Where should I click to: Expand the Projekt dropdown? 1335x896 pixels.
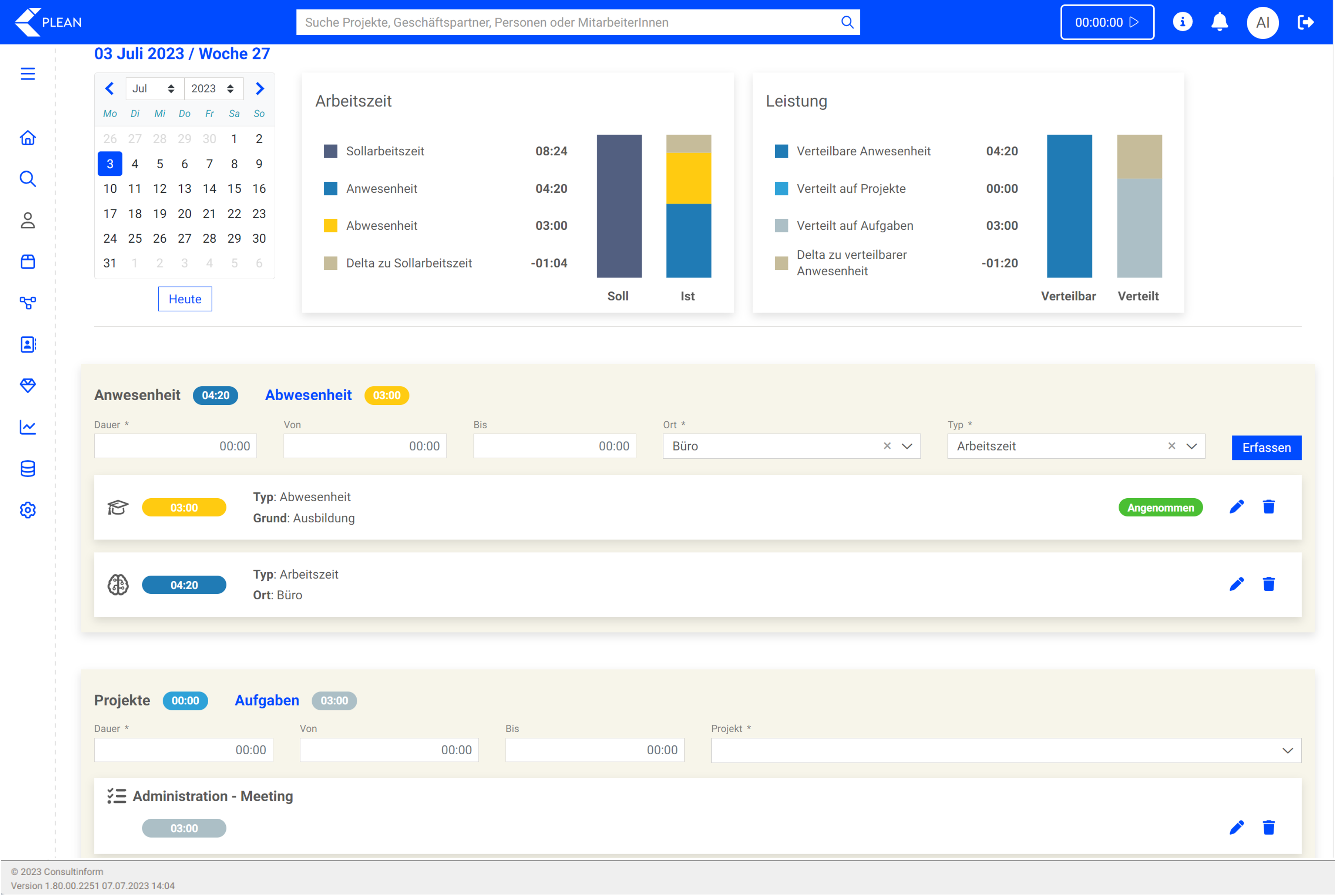pos(1287,750)
